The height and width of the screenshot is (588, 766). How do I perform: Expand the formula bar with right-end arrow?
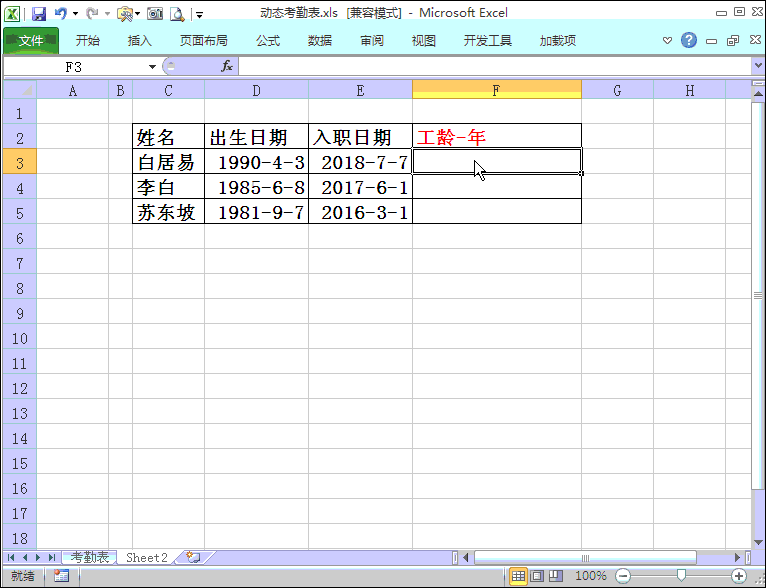pos(758,65)
